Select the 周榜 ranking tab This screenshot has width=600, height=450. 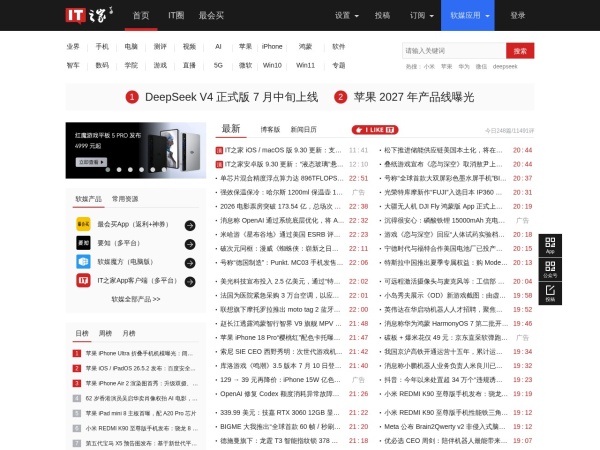click(105, 333)
